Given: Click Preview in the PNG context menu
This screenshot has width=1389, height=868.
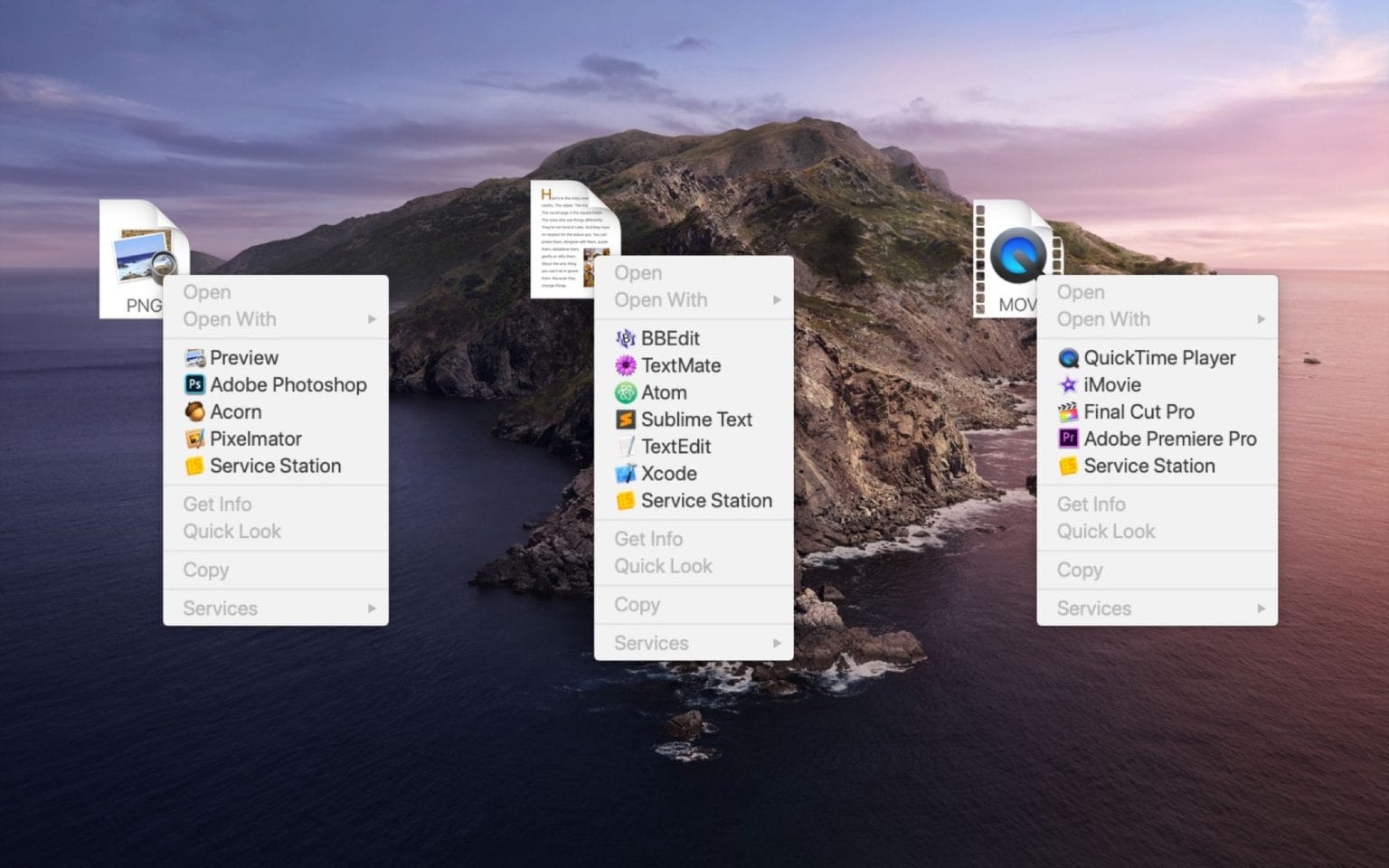Looking at the screenshot, I should coord(243,358).
